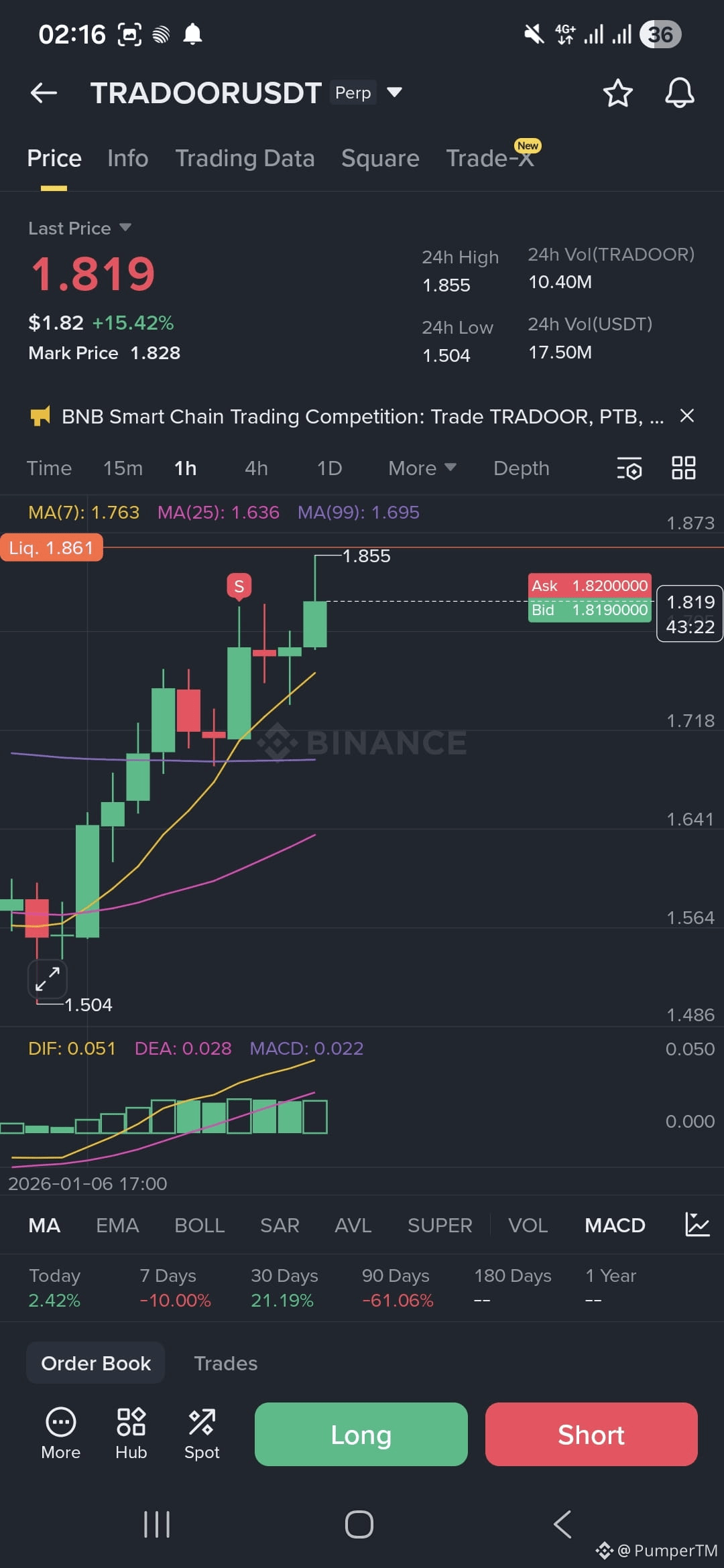This screenshot has width=724, height=1568.
Task: Open the Trading Data tab
Action: tap(245, 158)
